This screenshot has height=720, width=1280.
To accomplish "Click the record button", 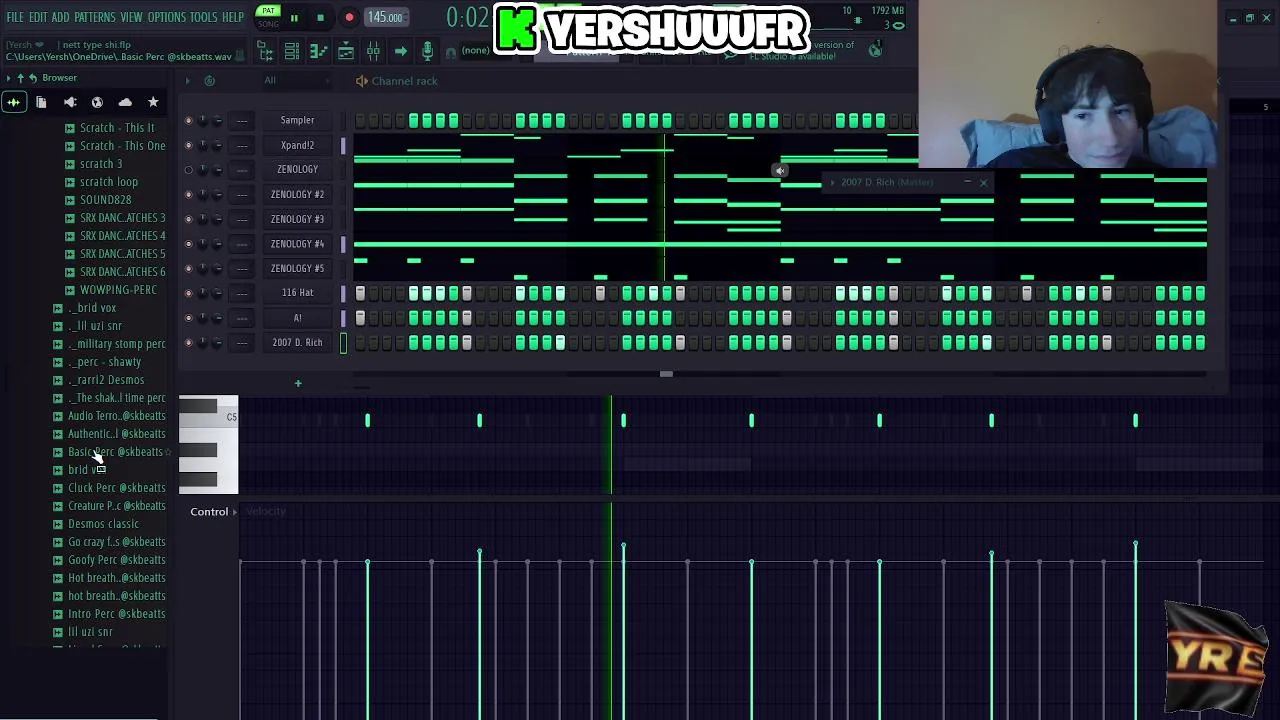I will (x=349, y=17).
